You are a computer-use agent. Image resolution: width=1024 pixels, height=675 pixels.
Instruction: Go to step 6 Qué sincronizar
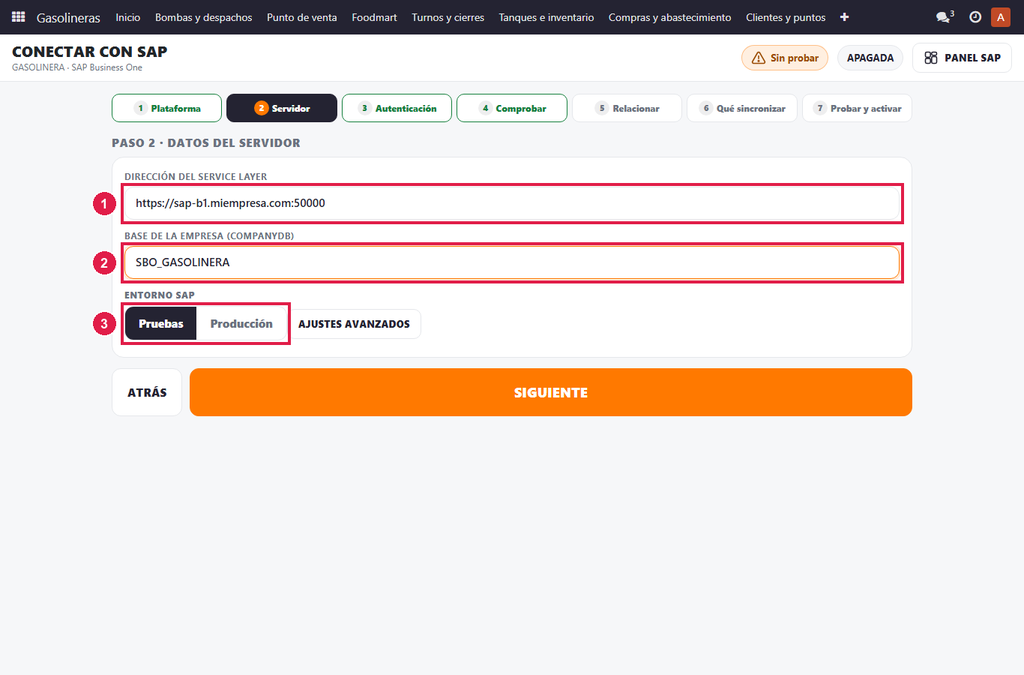coord(742,108)
